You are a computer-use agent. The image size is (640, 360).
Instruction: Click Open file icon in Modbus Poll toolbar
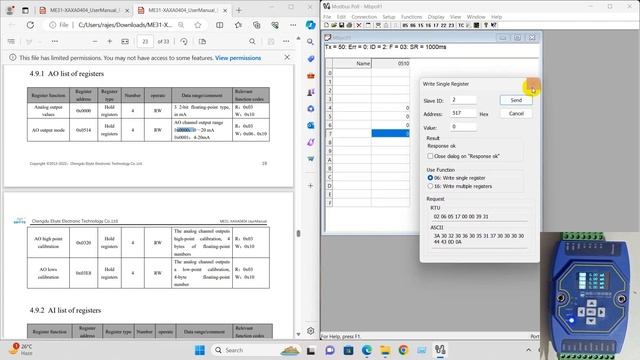(x=334, y=25)
